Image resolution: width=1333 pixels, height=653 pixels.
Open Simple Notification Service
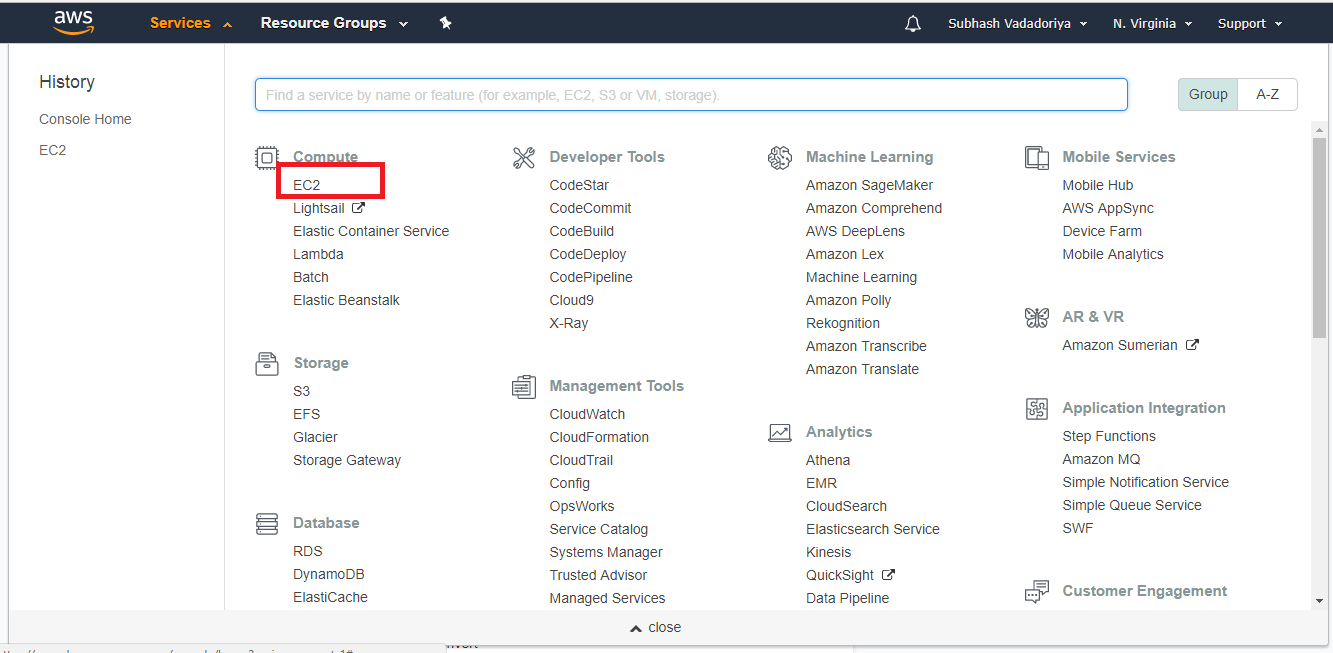tap(1146, 482)
